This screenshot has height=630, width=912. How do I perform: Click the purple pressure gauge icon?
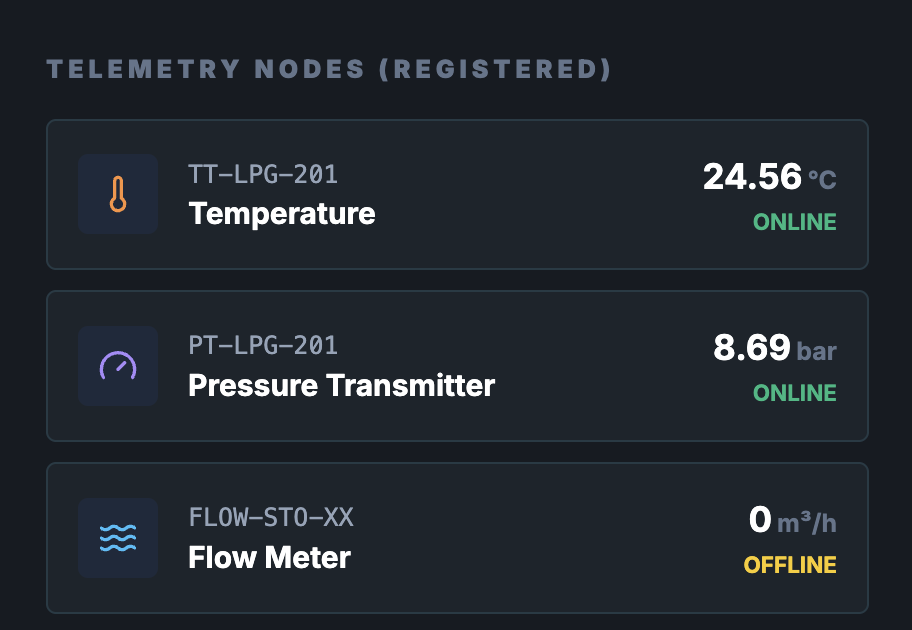(x=118, y=366)
